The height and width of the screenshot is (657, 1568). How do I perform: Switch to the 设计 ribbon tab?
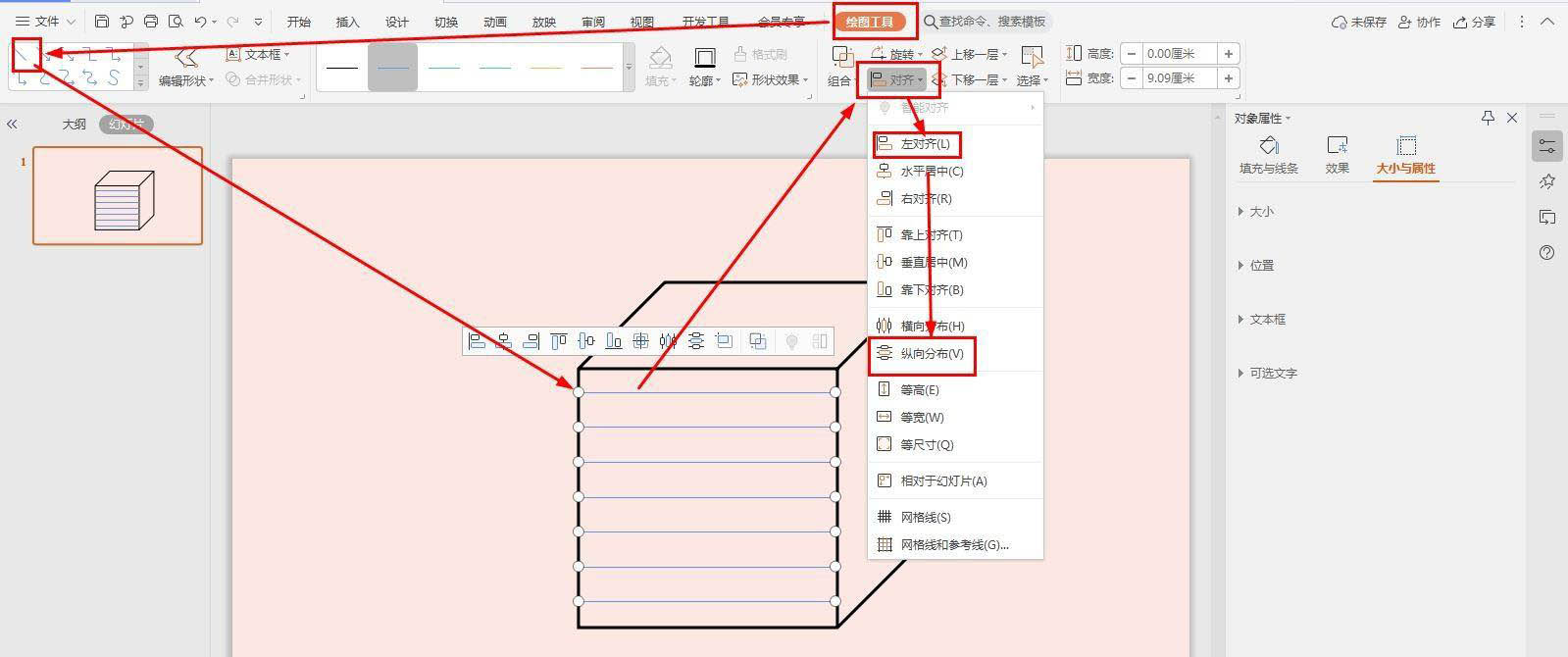(x=397, y=22)
